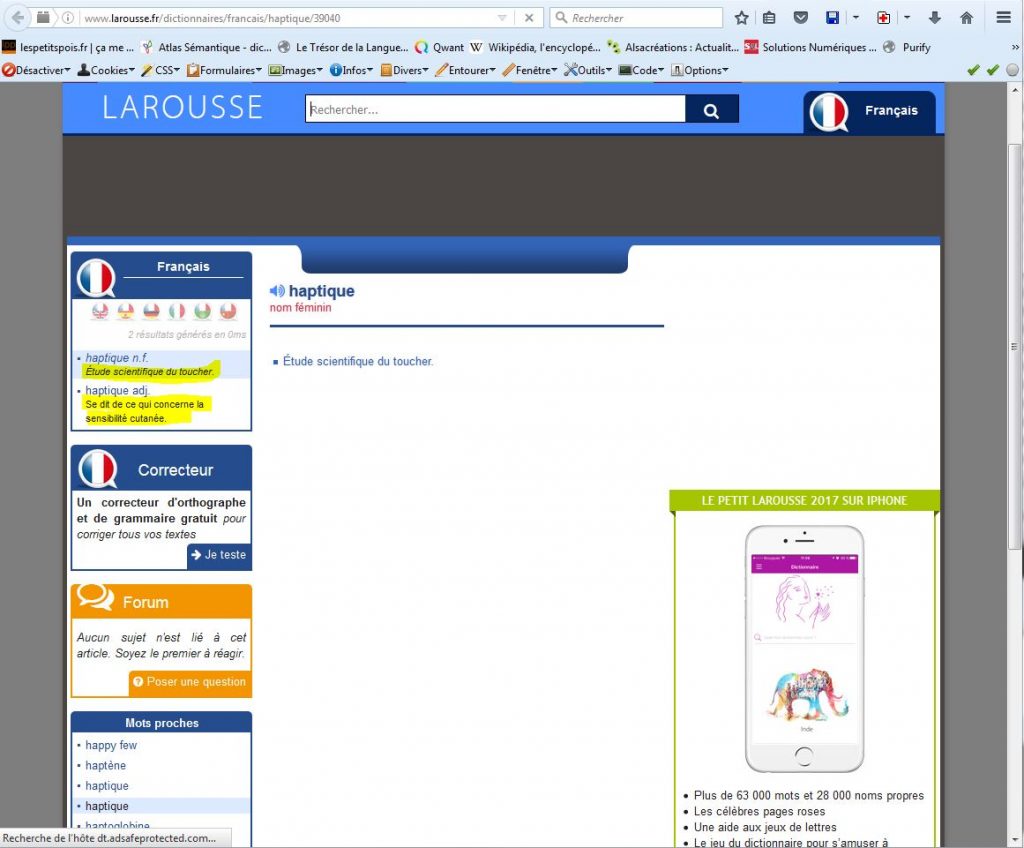Click the French flag beside Correcteur
Viewport: 1024px width, 848px height.
coord(98,469)
